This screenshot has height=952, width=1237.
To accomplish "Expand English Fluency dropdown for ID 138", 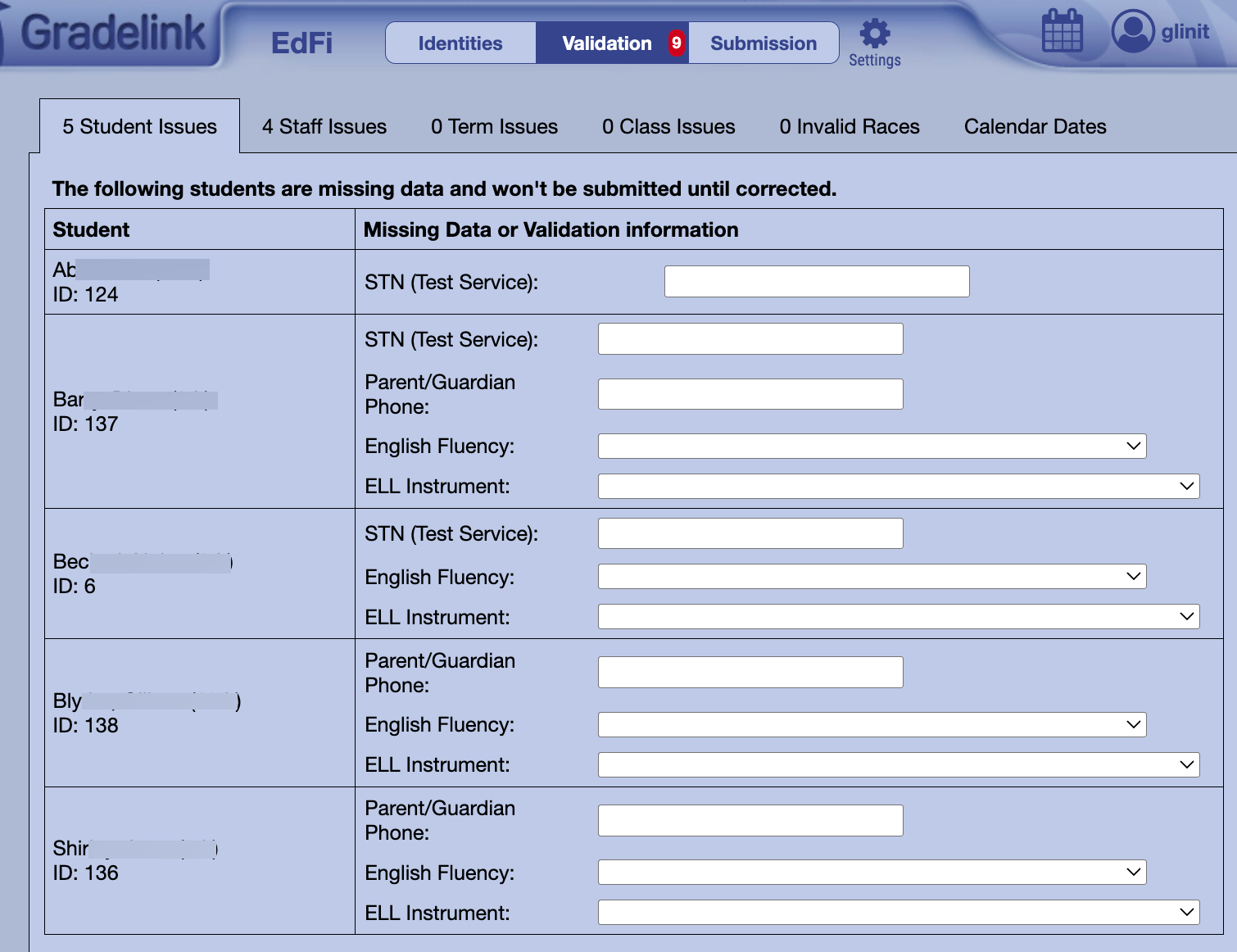I will pyautogui.click(x=872, y=724).
